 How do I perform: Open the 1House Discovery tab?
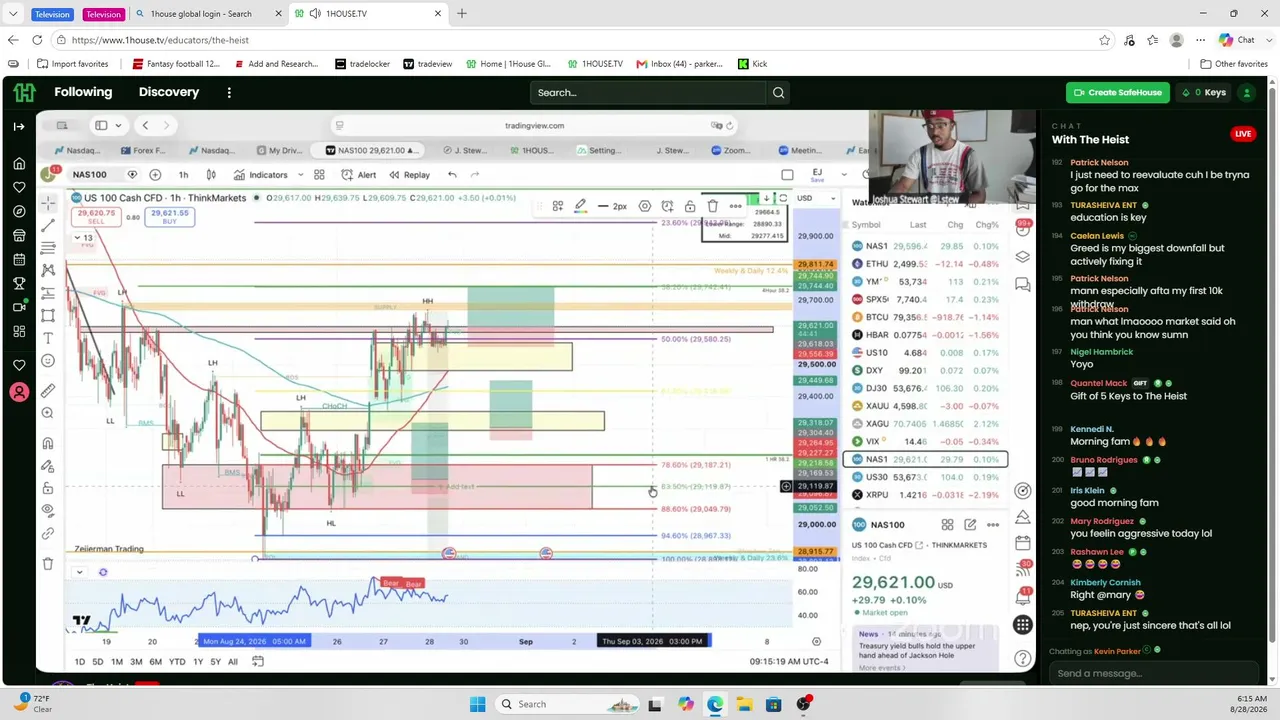click(x=169, y=92)
